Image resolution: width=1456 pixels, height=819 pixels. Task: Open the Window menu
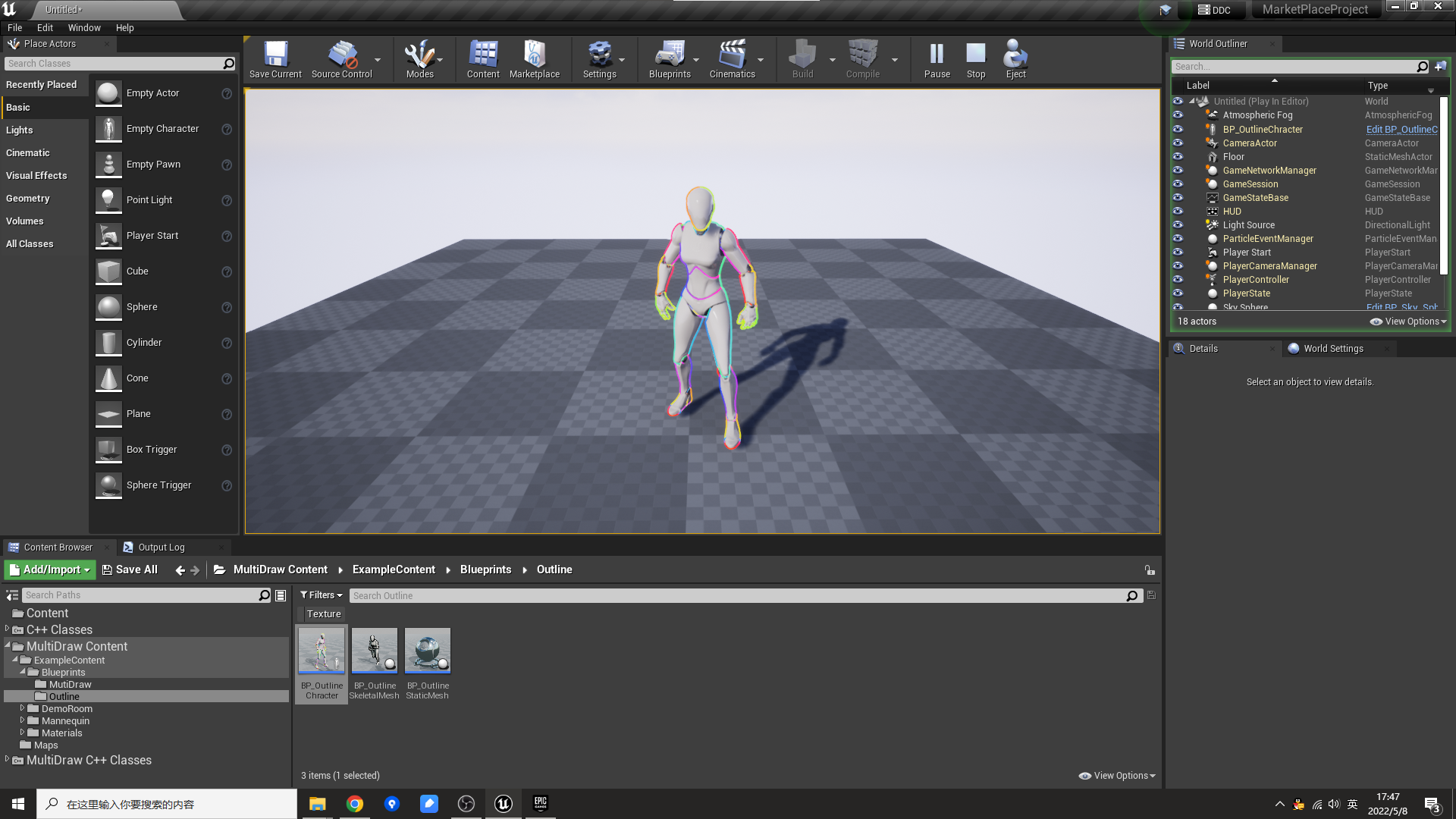tap(84, 28)
